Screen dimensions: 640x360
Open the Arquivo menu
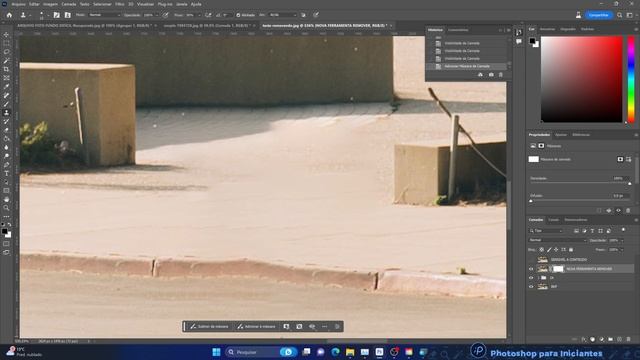18,4
